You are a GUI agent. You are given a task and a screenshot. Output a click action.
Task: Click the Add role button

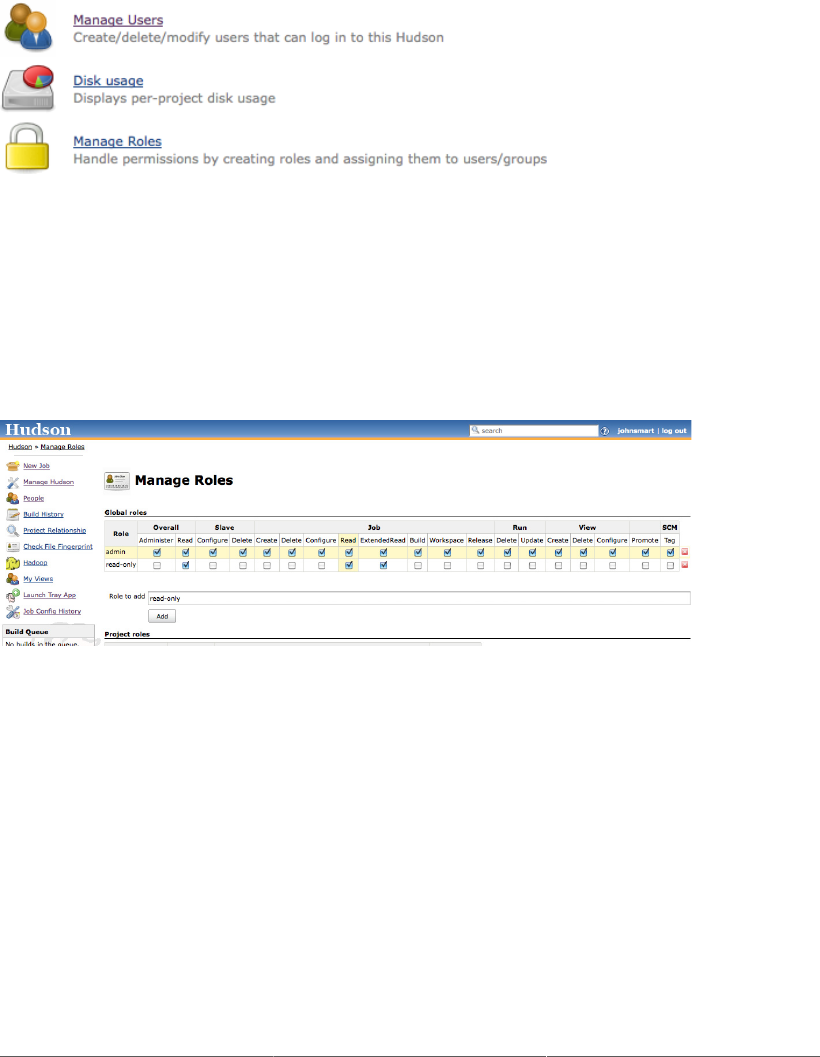click(x=162, y=616)
